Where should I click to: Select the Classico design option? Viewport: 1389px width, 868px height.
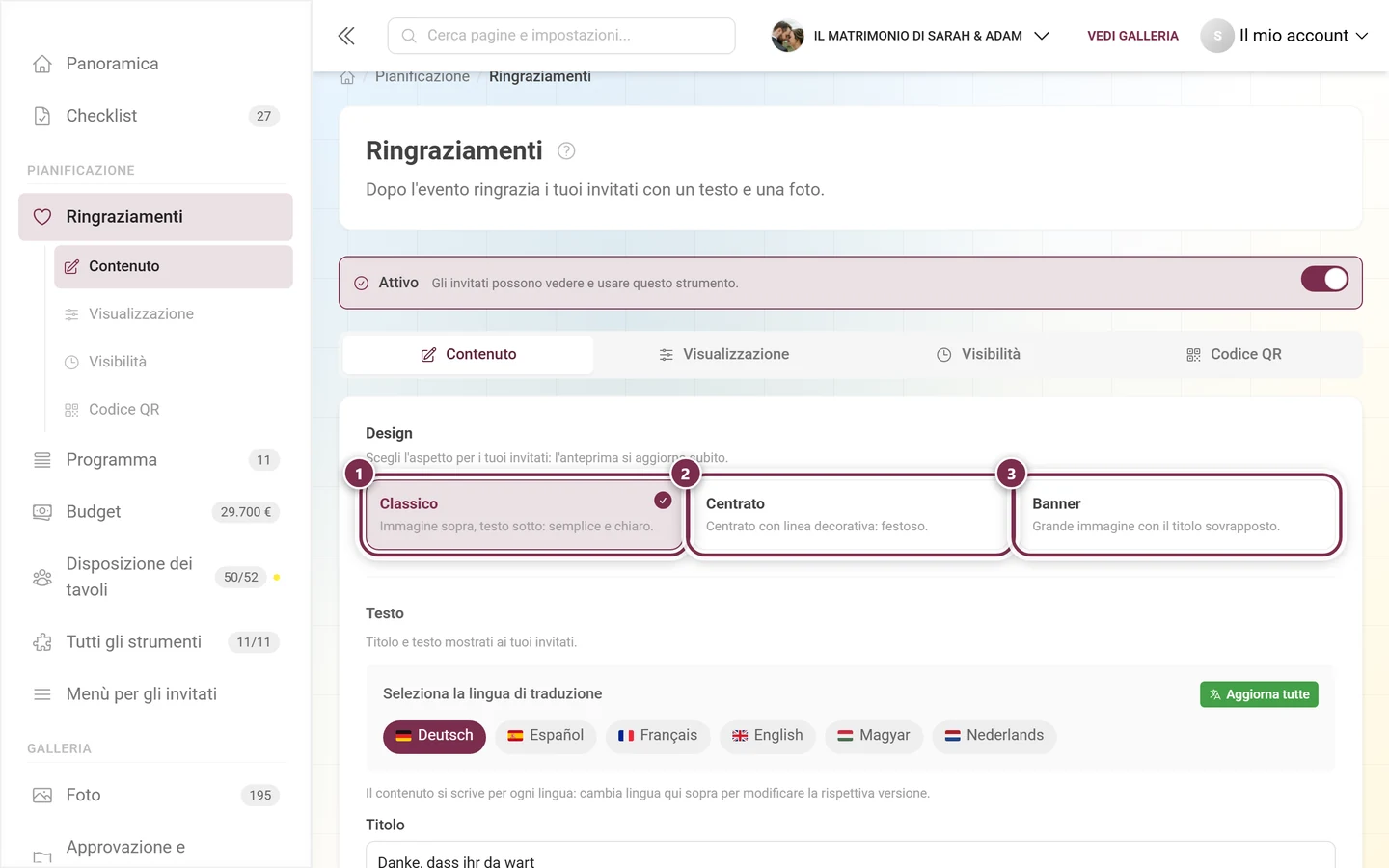tap(522, 515)
